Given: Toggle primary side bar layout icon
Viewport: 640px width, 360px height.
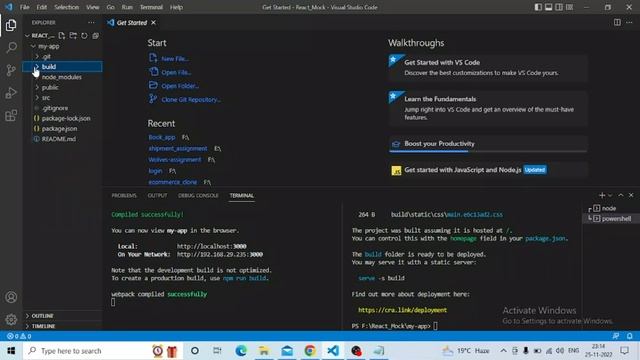Looking at the screenshot, I should [538, 7].
